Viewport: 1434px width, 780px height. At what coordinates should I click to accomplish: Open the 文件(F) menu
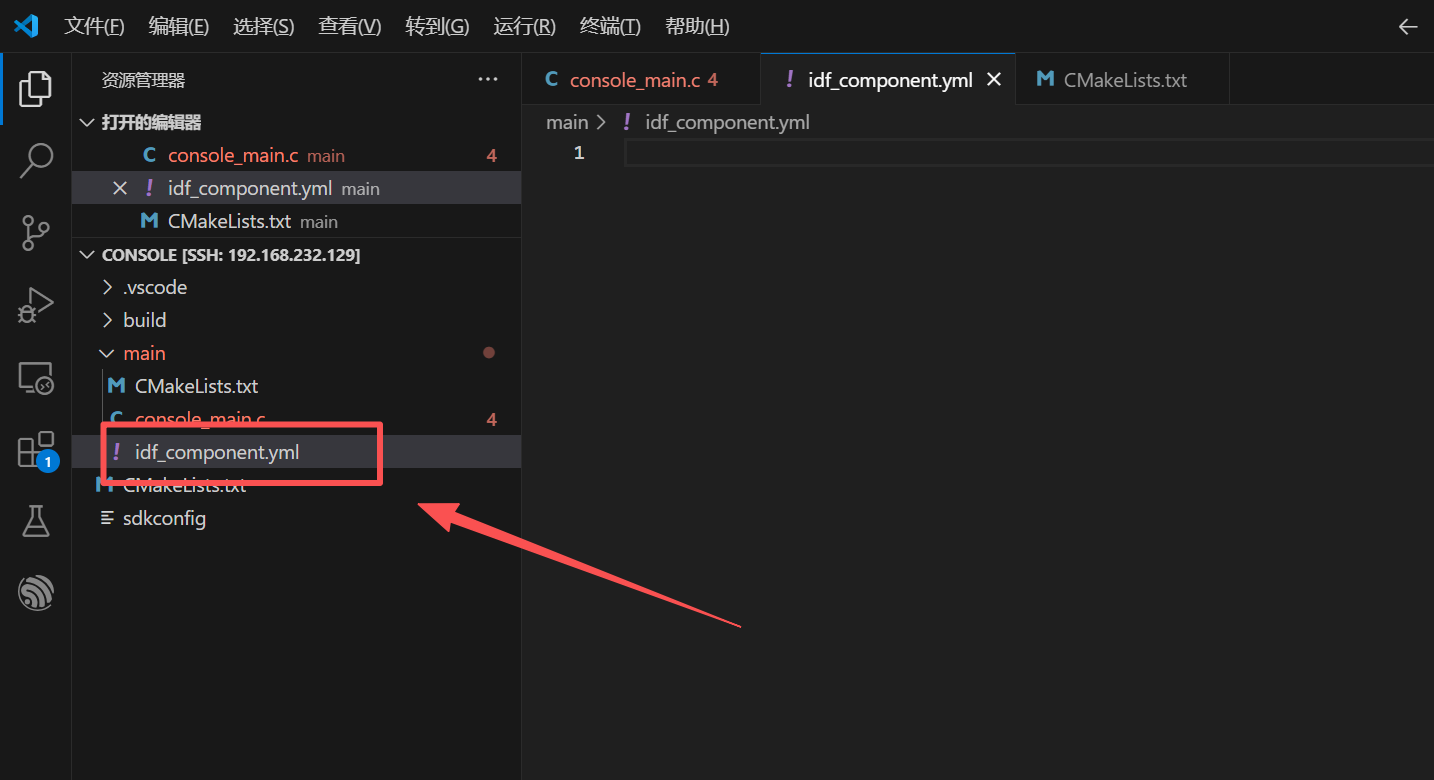pyautogui.click(x=94, y=27)
